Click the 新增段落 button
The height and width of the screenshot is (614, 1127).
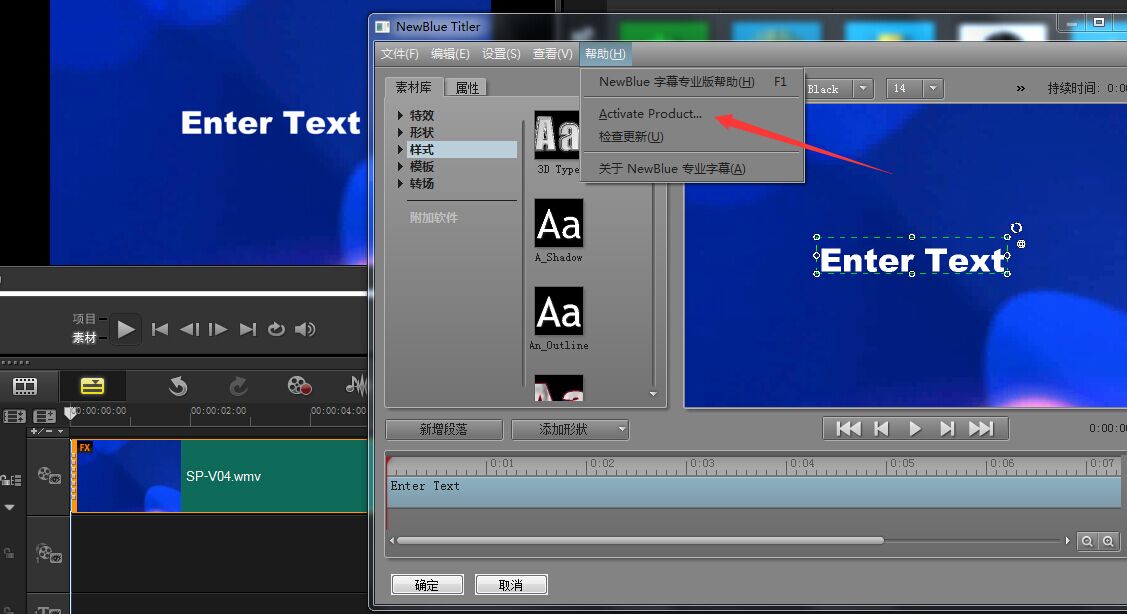[443, 429]
